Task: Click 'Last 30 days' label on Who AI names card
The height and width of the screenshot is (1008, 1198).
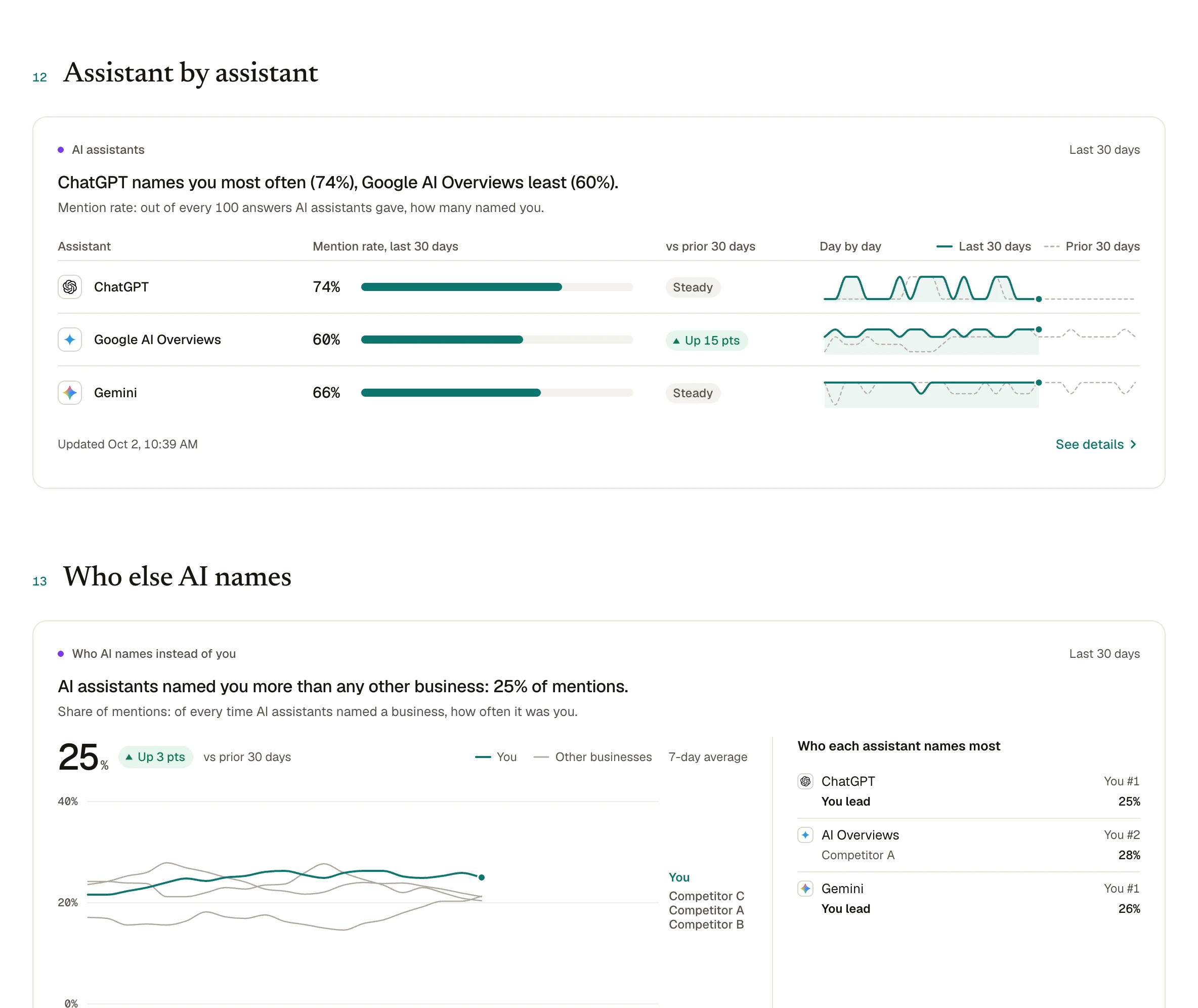Action: tap(1104, 654)
